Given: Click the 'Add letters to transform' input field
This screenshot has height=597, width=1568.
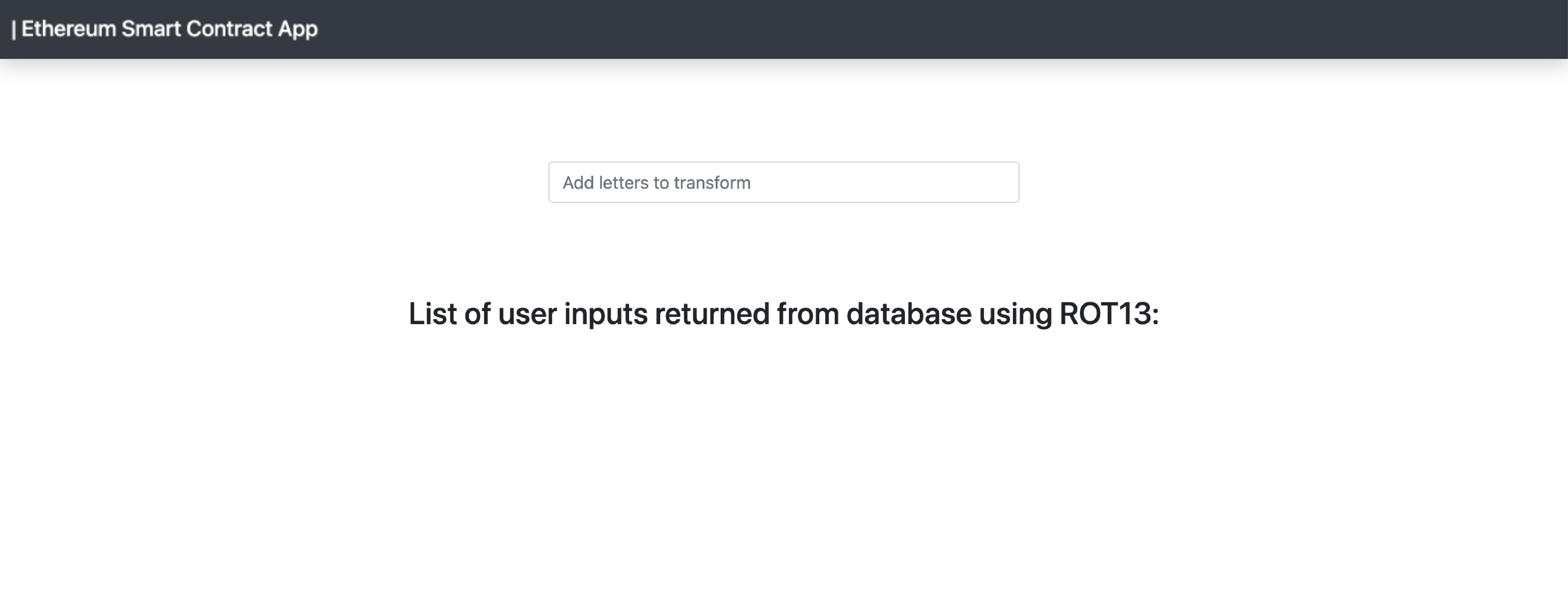Looking at the screenshot, I should pos(783,182).
